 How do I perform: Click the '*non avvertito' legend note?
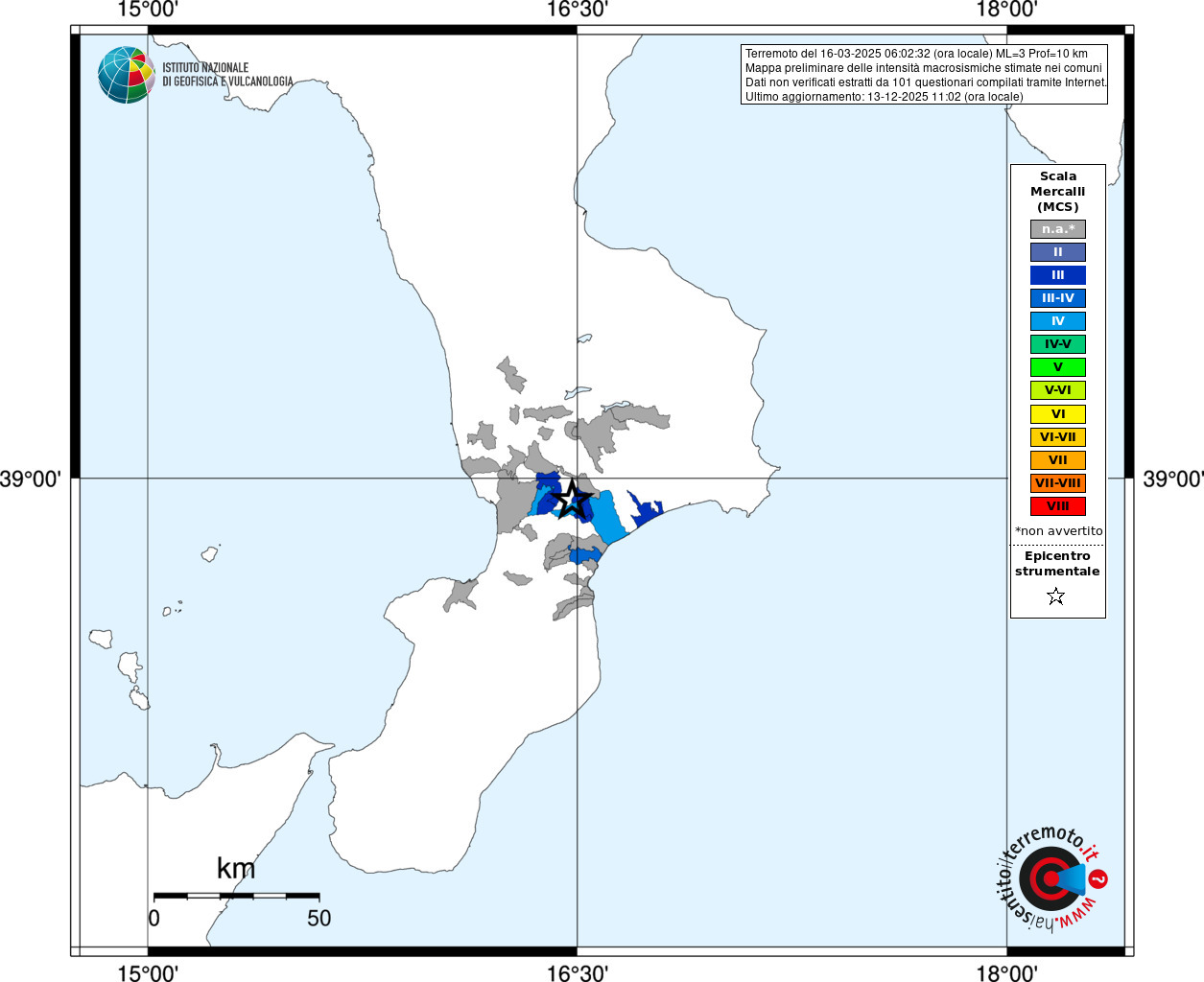(x=1059, y=531)
